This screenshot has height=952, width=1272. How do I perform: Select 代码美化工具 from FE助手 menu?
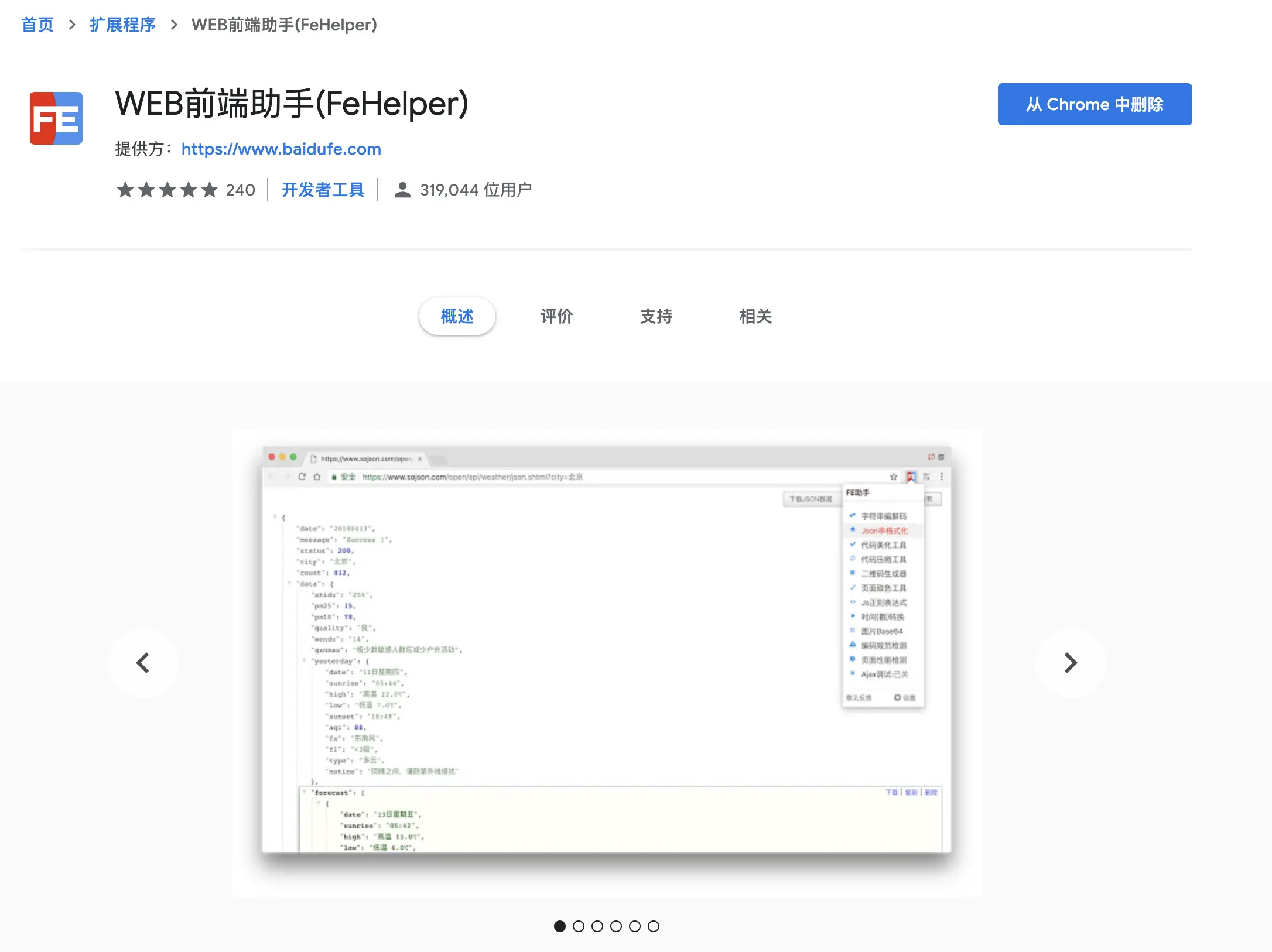(884, 545)
